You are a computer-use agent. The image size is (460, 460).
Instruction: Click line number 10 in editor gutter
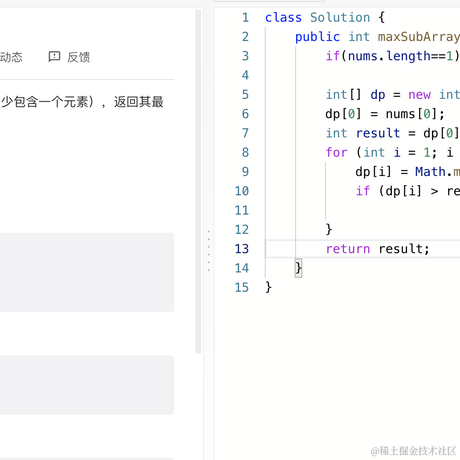point(242,191)
